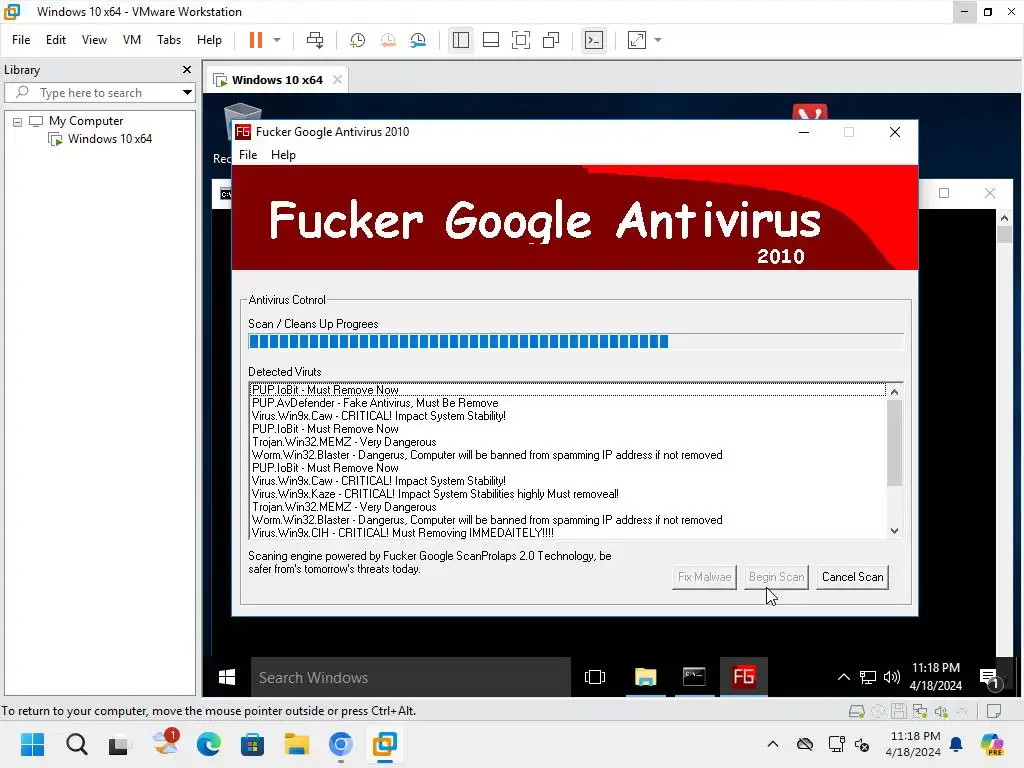Open File Explorer in the guest taskbar
1024x768 pixels.
(x=645, y=677)
